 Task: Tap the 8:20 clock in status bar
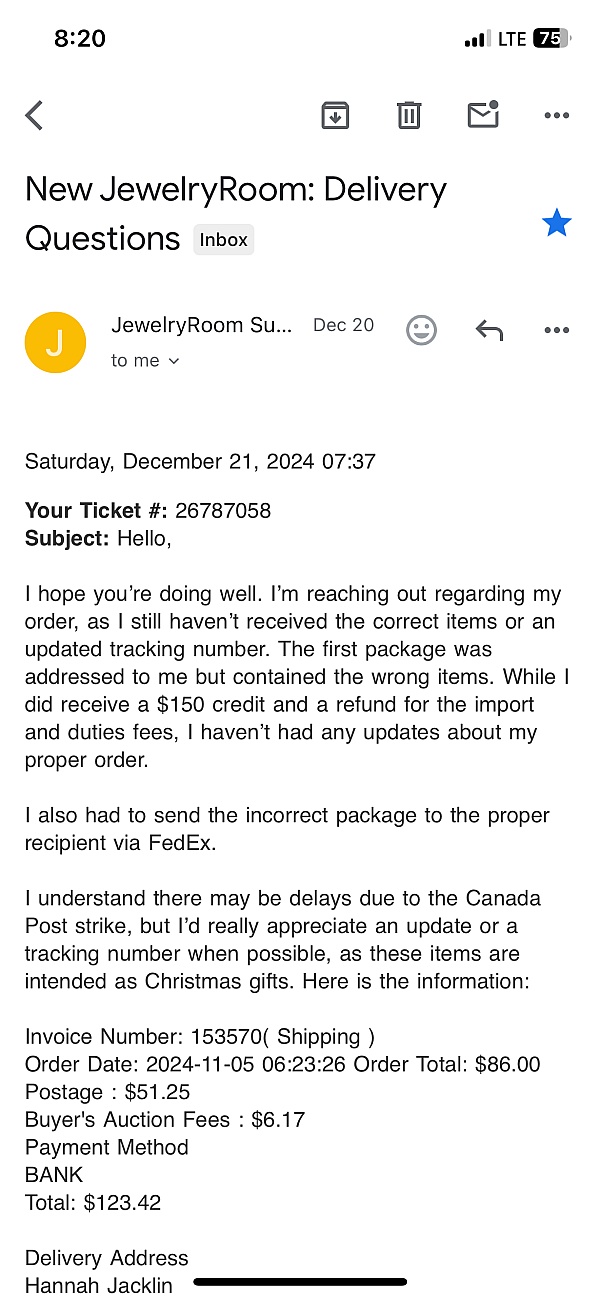point(80,39)
